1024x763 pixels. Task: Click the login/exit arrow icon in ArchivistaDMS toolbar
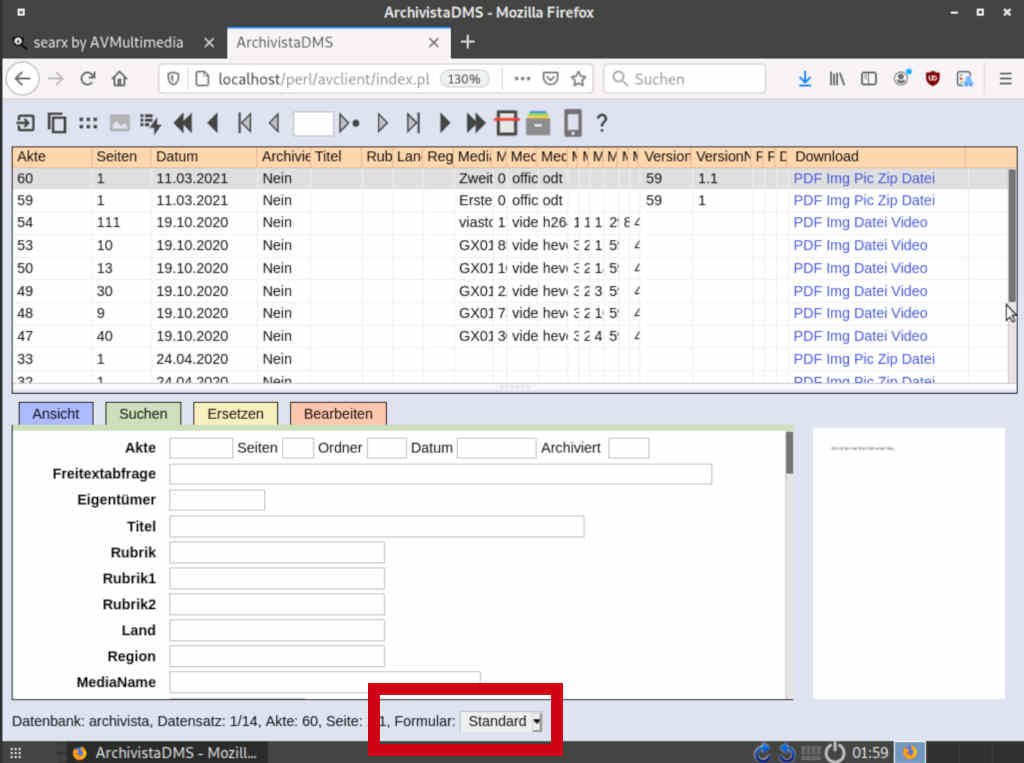(25, 123)
